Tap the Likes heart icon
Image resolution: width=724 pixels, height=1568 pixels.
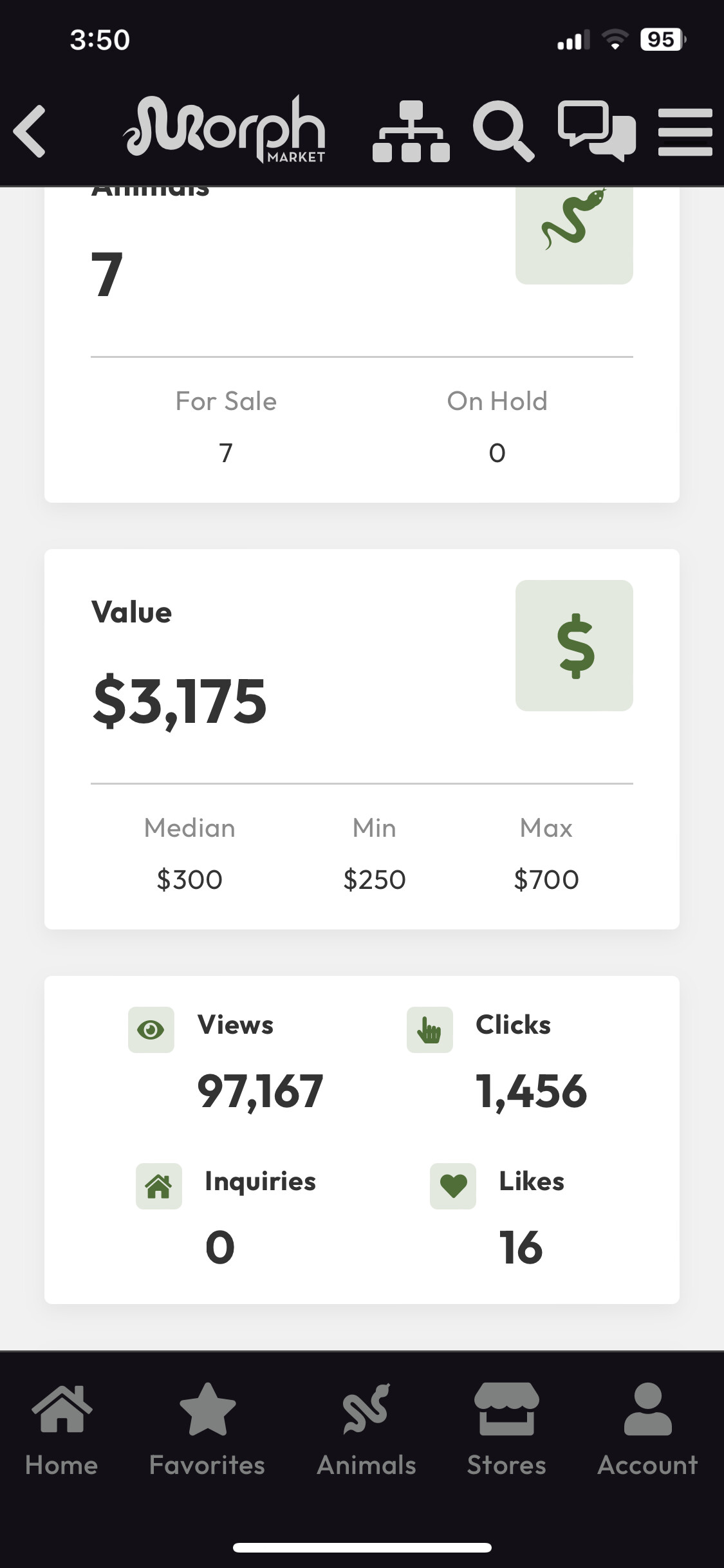pyautogui.click(x=453, y=1186)
